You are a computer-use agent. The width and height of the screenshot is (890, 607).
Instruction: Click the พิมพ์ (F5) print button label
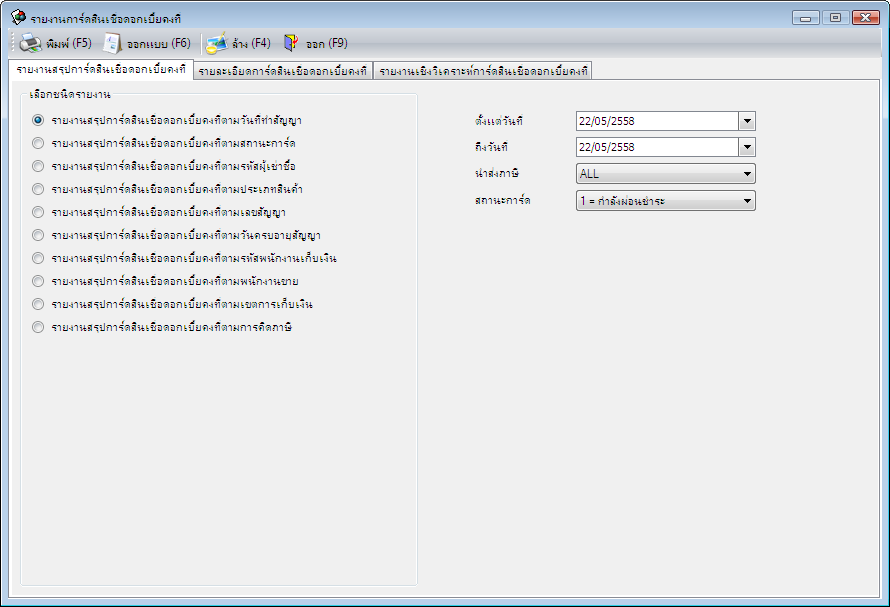click(69, 43)
